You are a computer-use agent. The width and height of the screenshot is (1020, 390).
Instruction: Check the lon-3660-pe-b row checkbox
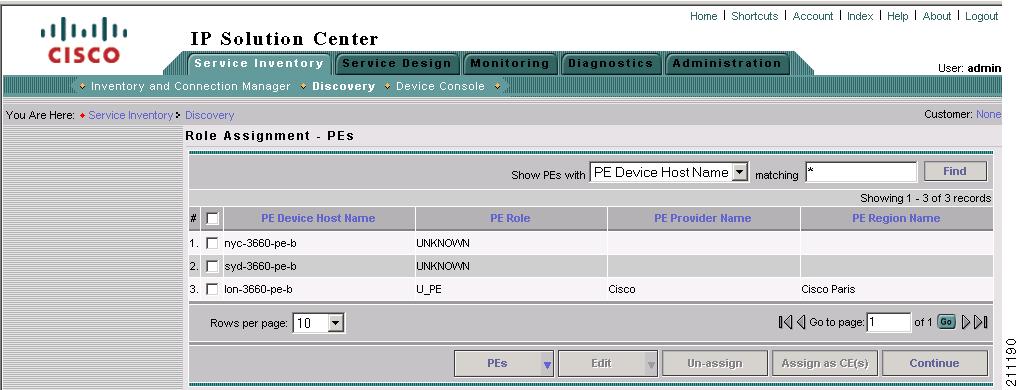(x=212, y=289)
